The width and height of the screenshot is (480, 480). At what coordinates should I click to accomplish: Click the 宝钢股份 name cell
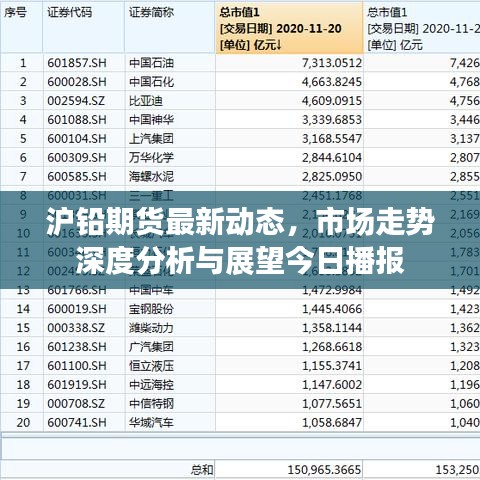(151, 309)
